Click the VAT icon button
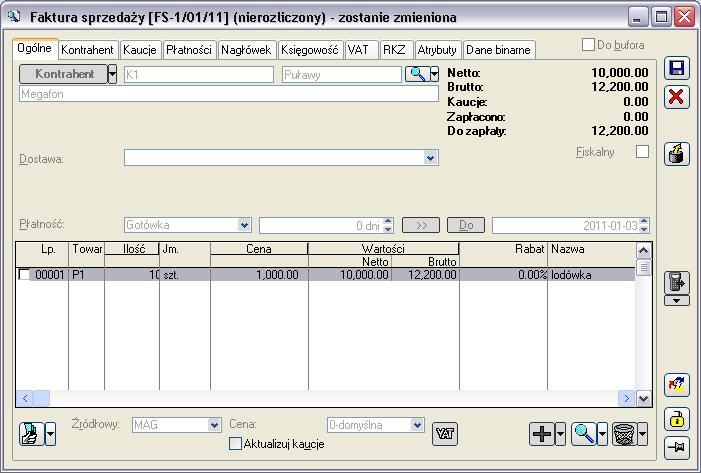Viewport: 701px width, 473px height. coord(445,434)
